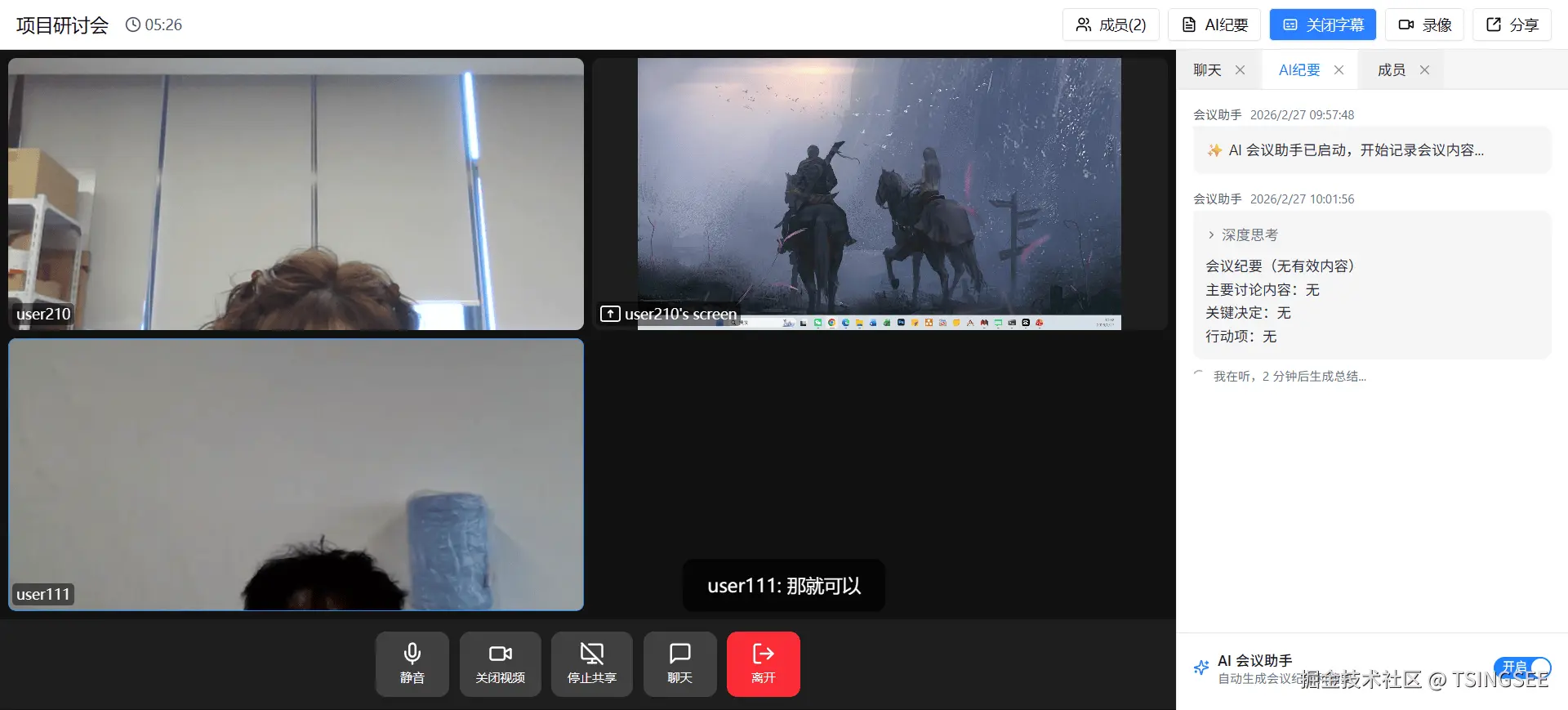The height and width of the screenshot is (710, 1568).
Task: Click the meeting timer 05:26
Action: (x=154, y=25)
